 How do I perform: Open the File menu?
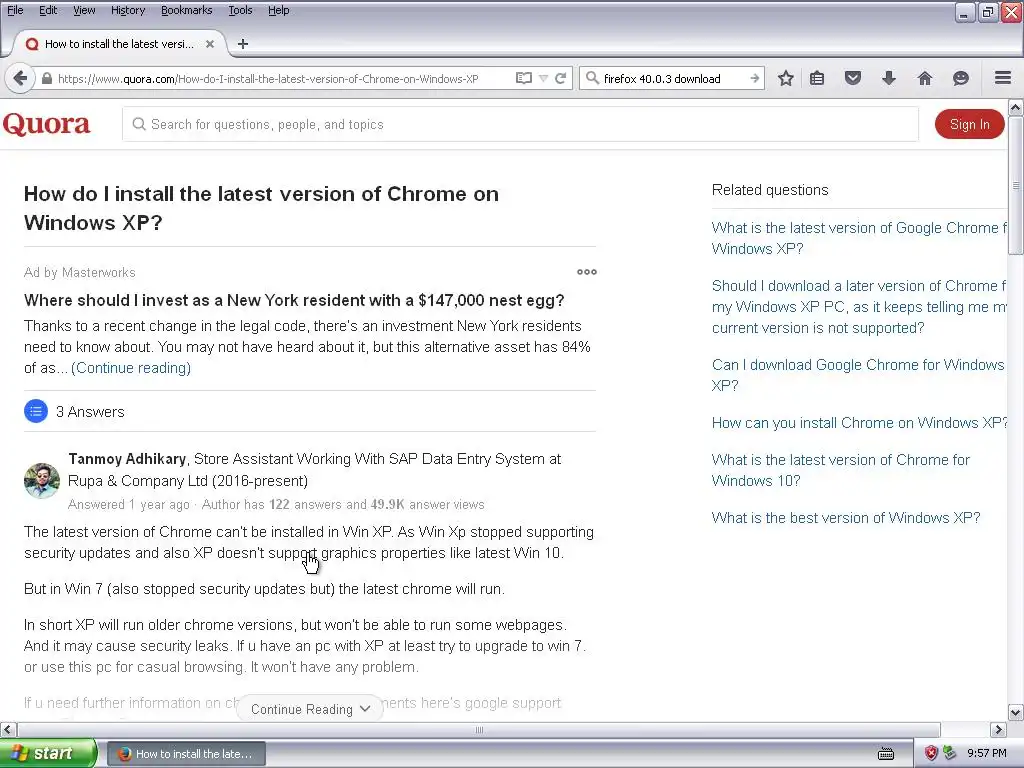coord(15,10)
